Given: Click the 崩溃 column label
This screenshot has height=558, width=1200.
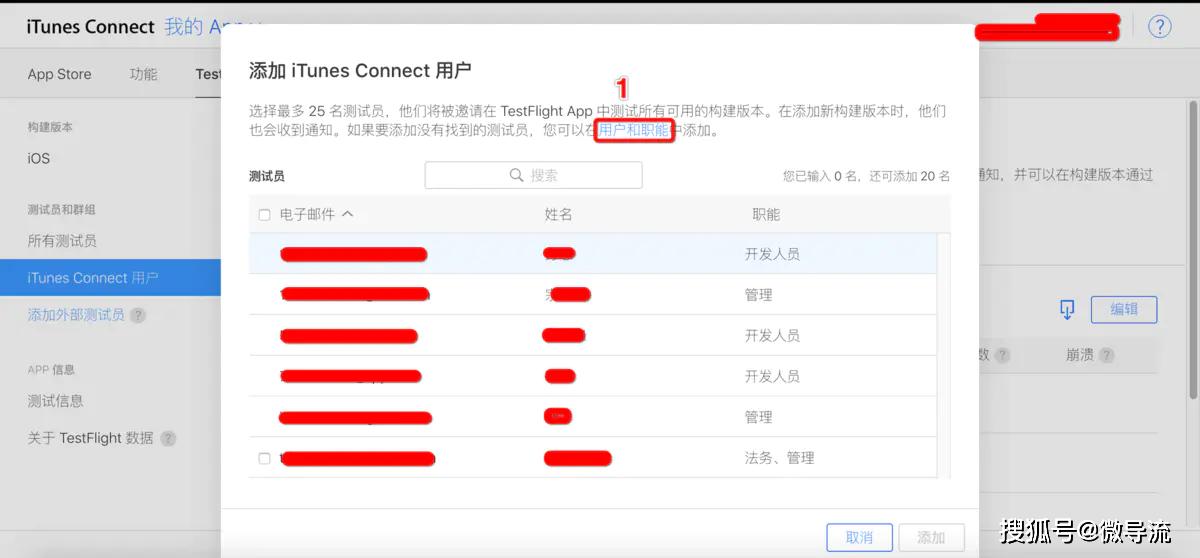Looking at the screenshot, I should tap(1080, 355).
